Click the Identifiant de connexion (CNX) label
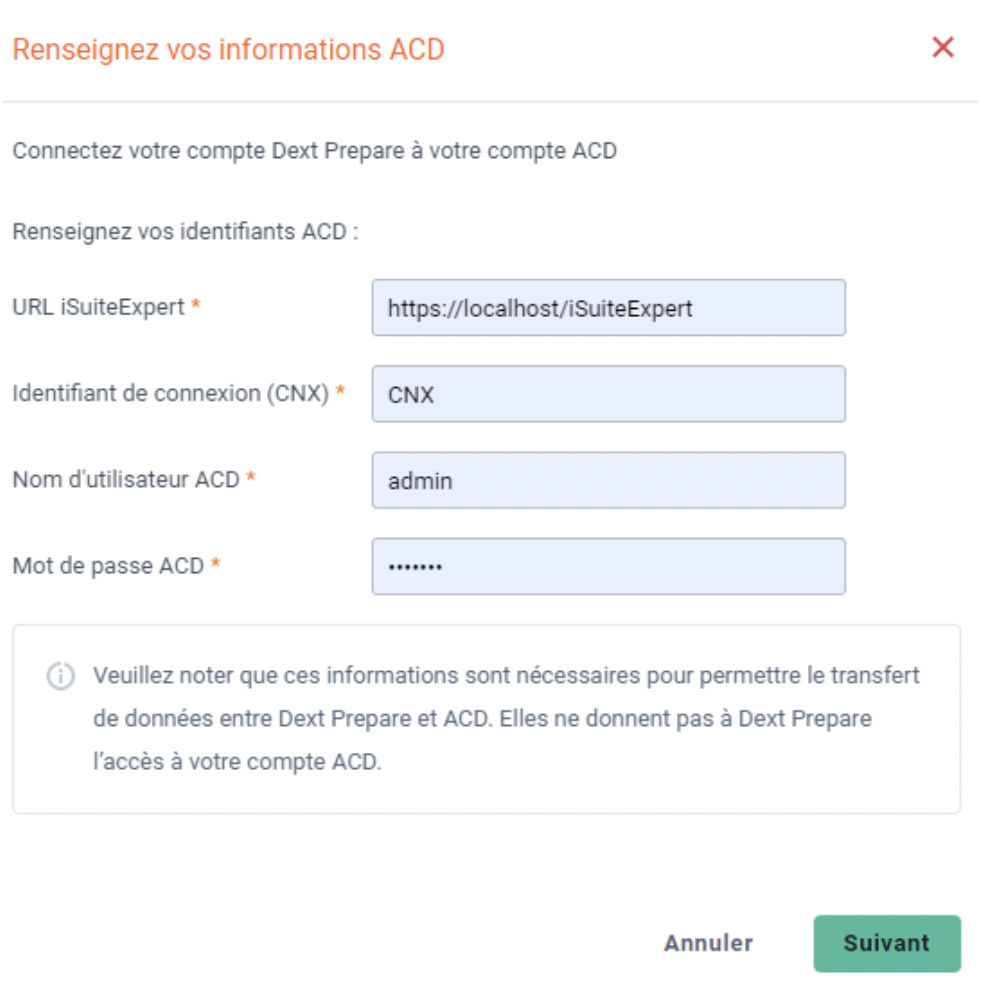The width and height of the screenshot is (982, 984). (x=171, y=393)
